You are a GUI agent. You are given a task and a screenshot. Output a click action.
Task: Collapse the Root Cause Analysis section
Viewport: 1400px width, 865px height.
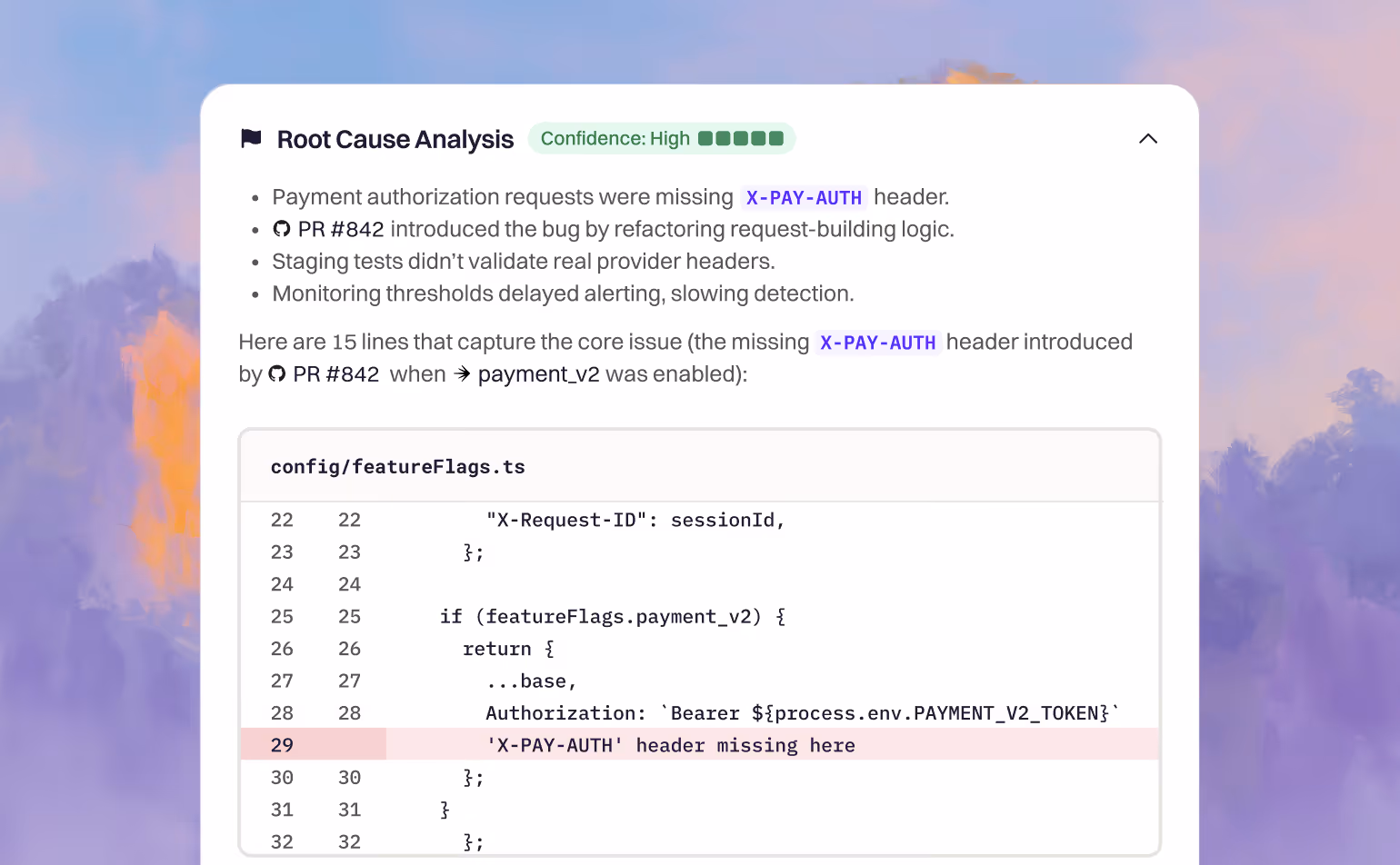coord(1148,139)
